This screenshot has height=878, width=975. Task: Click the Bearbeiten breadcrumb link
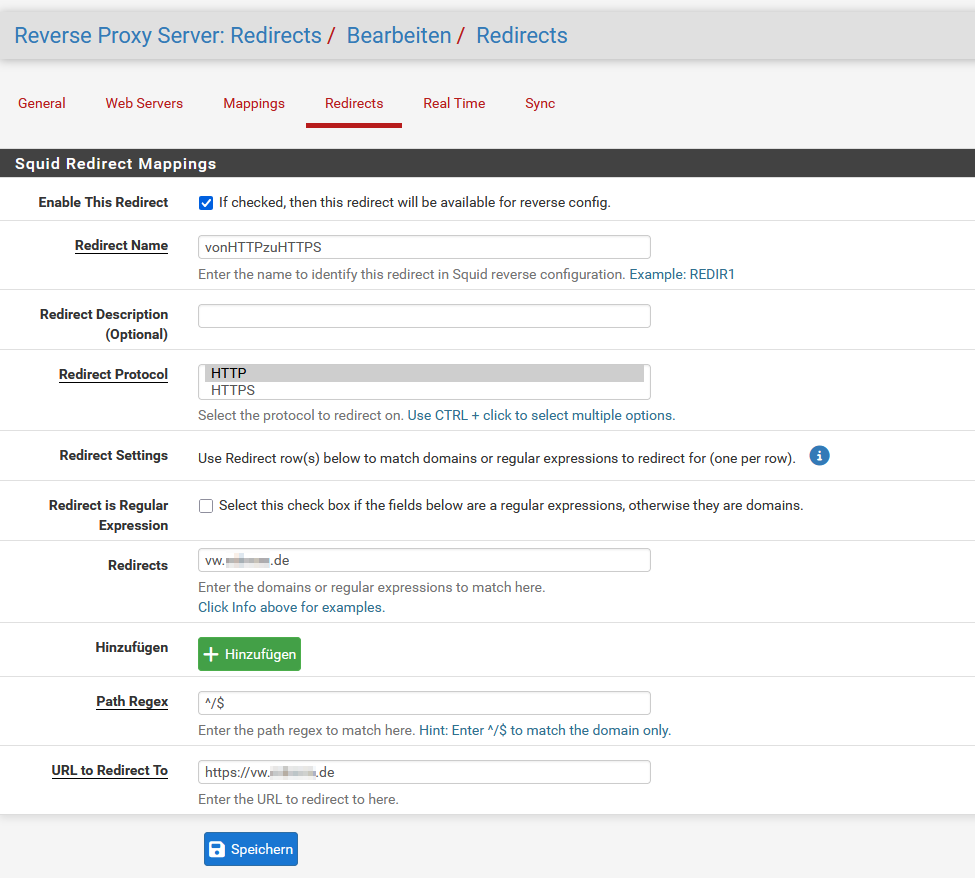399,36
